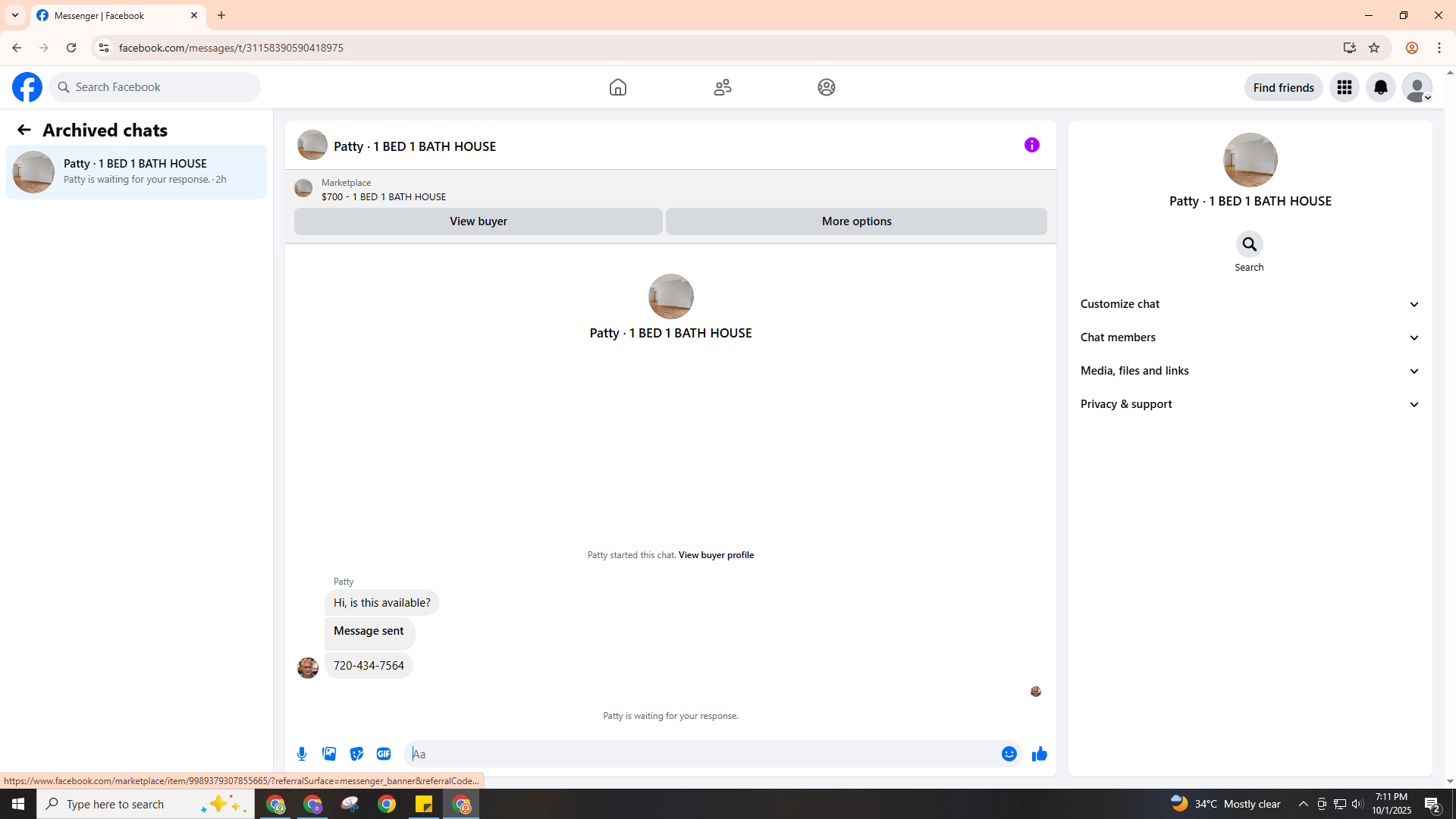Viewport: 1456px width, 819px height.
Task: Attach a photo using the image icon
Action: [329, 754]
